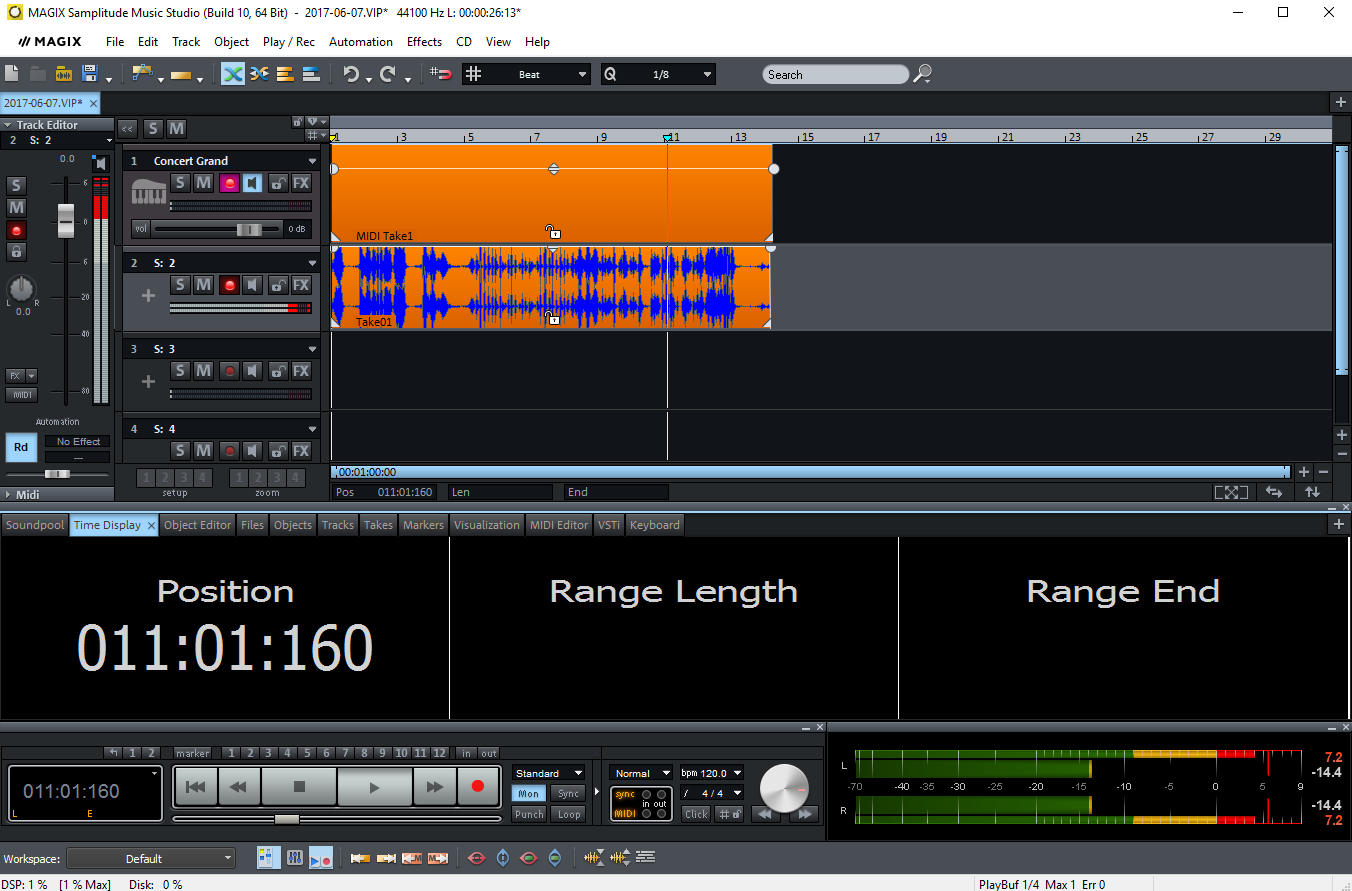The width and height of the screenshot is (1352, 891).
Task: Open the 4/4 time signature dropdown
Action: point(711,793)
